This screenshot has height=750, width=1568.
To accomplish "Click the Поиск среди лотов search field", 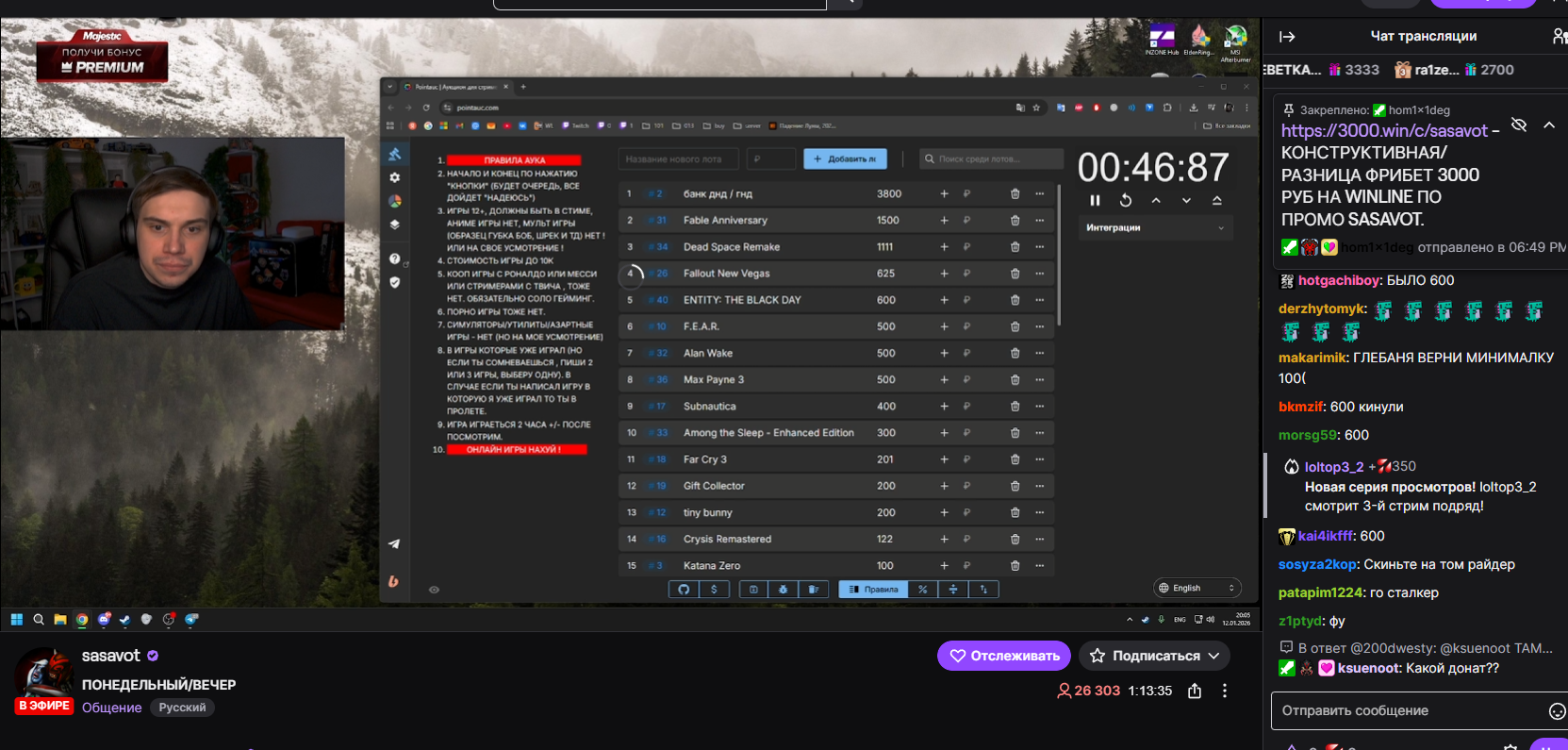I will [991, 159].
